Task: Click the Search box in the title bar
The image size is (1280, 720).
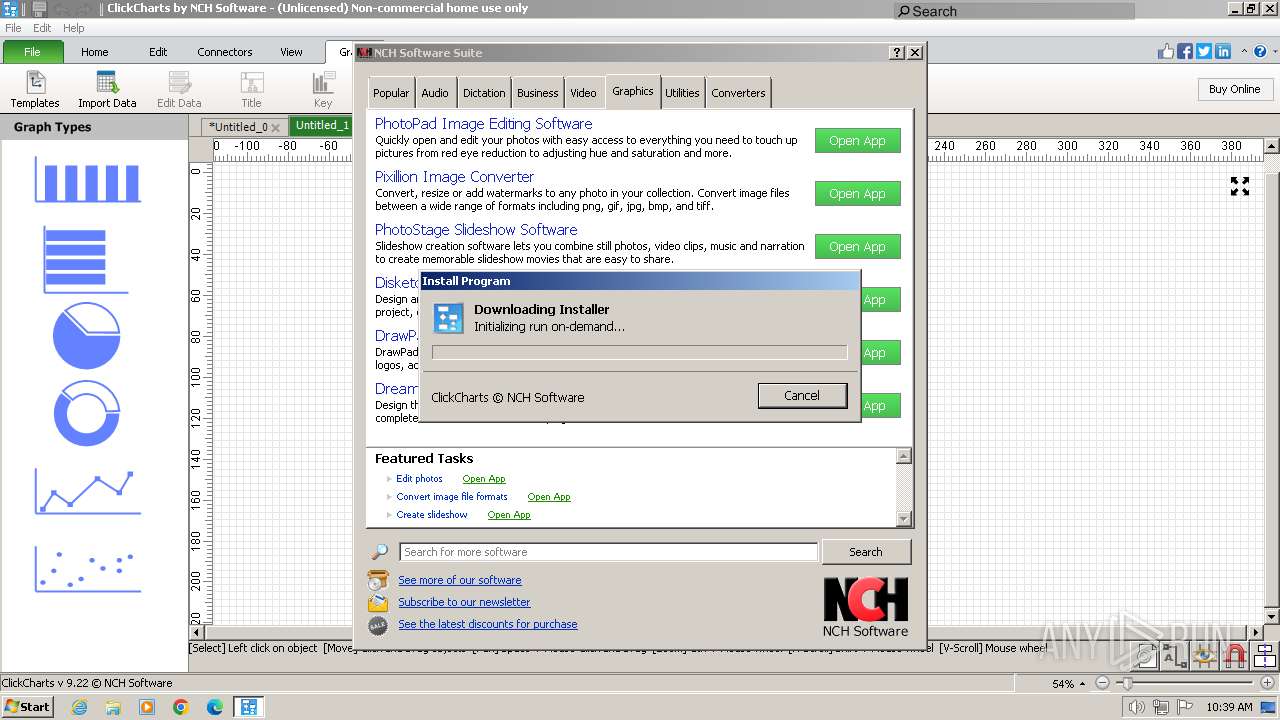Action: pos(1014,11)
